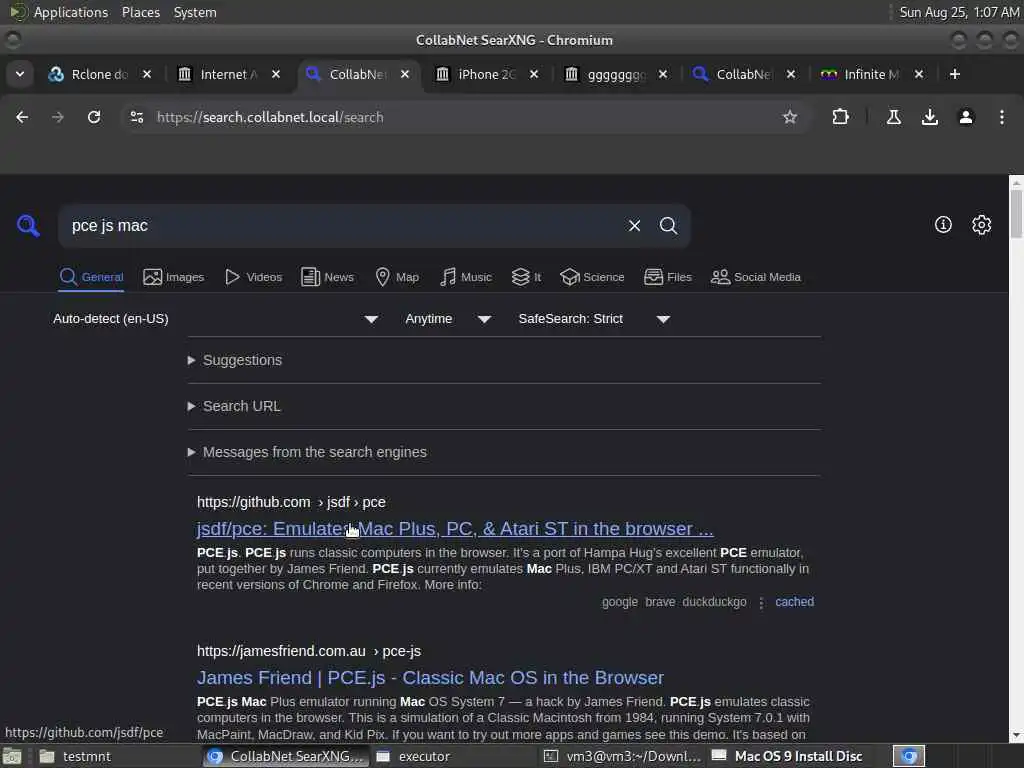Select the It search category

pyautogui.click(x=526, y=277)
